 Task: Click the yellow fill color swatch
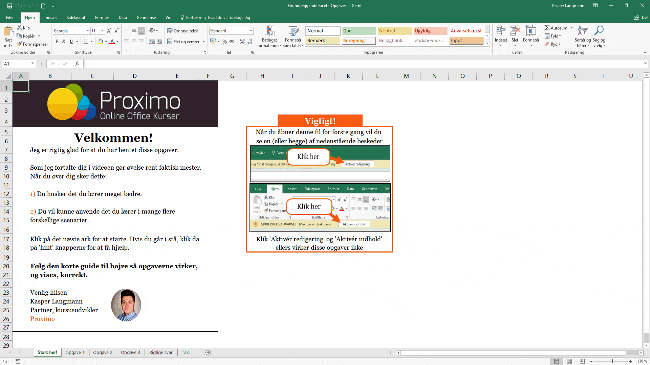100,41
